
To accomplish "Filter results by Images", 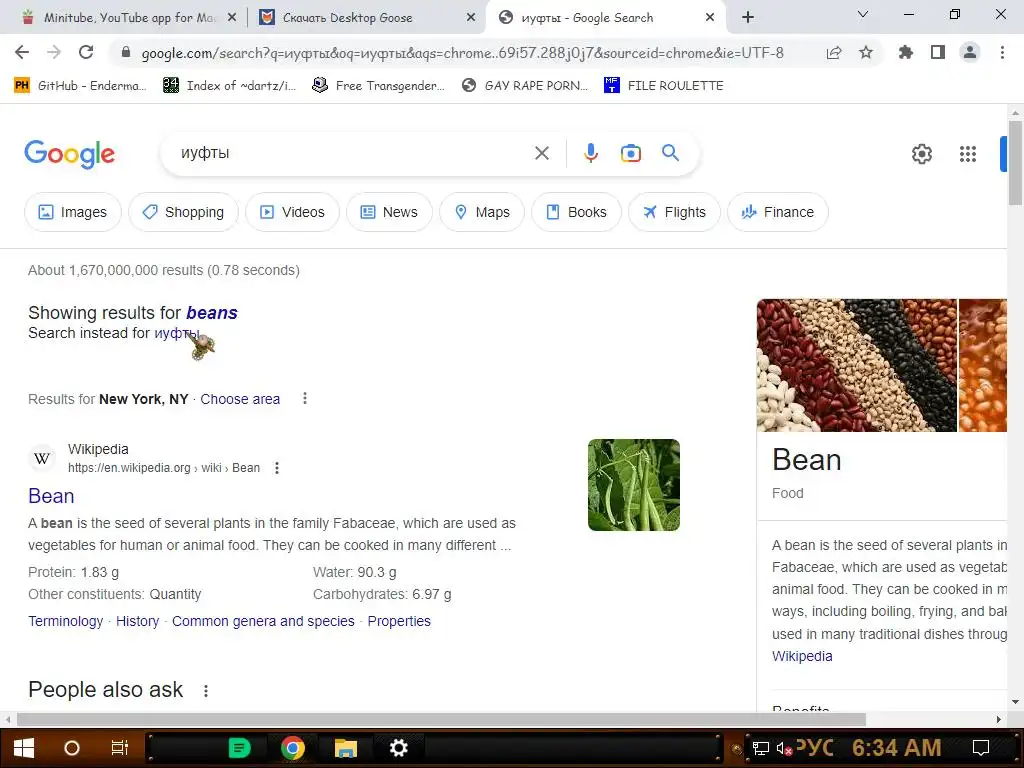I will (x=72, y=212).
